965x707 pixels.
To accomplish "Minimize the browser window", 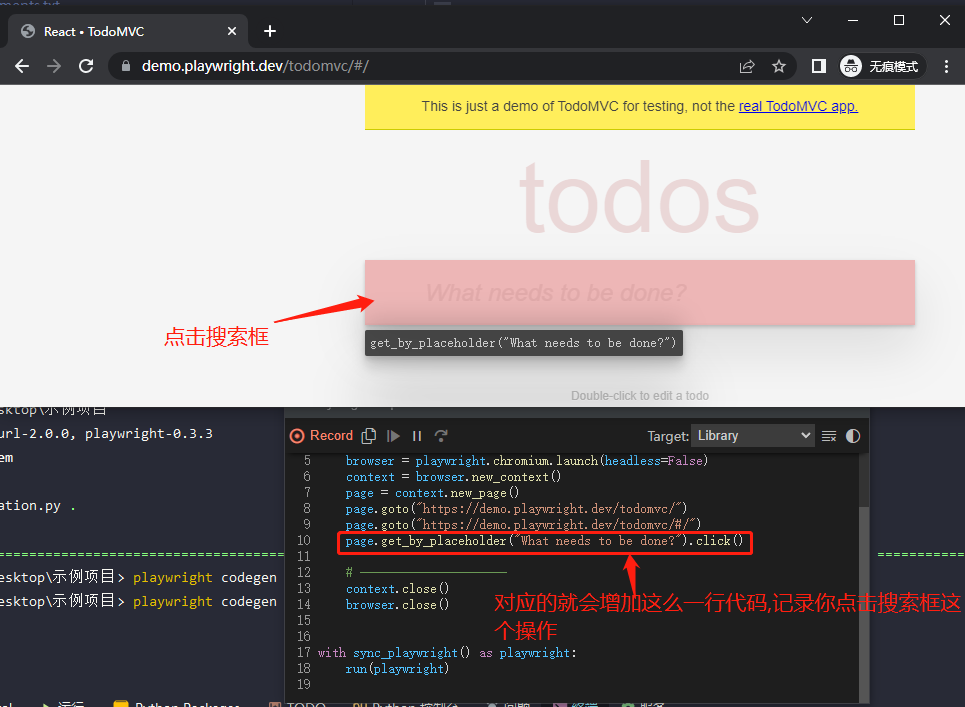I will point(853,20).
